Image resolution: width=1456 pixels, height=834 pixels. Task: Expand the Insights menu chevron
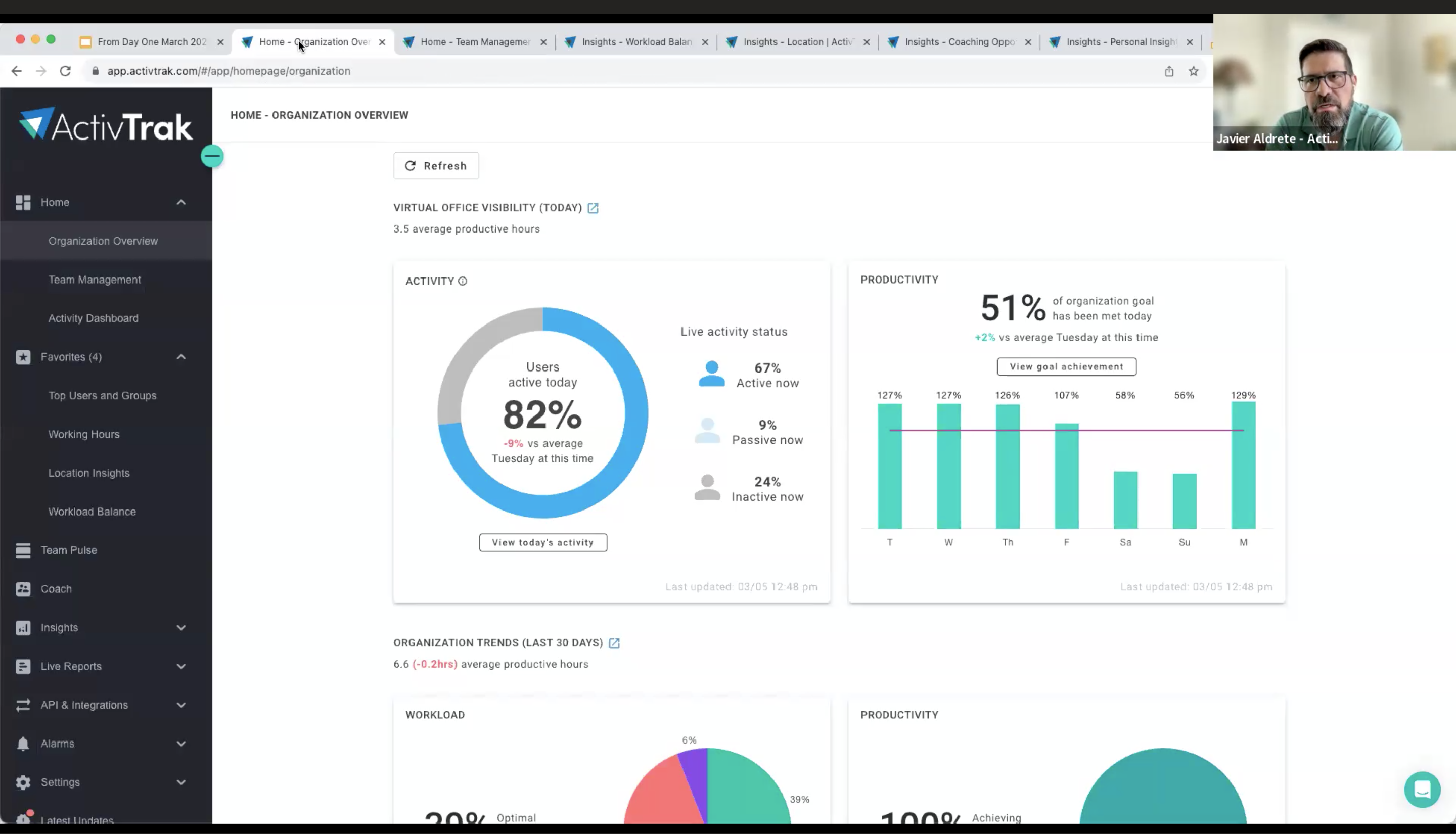(181, 628)
